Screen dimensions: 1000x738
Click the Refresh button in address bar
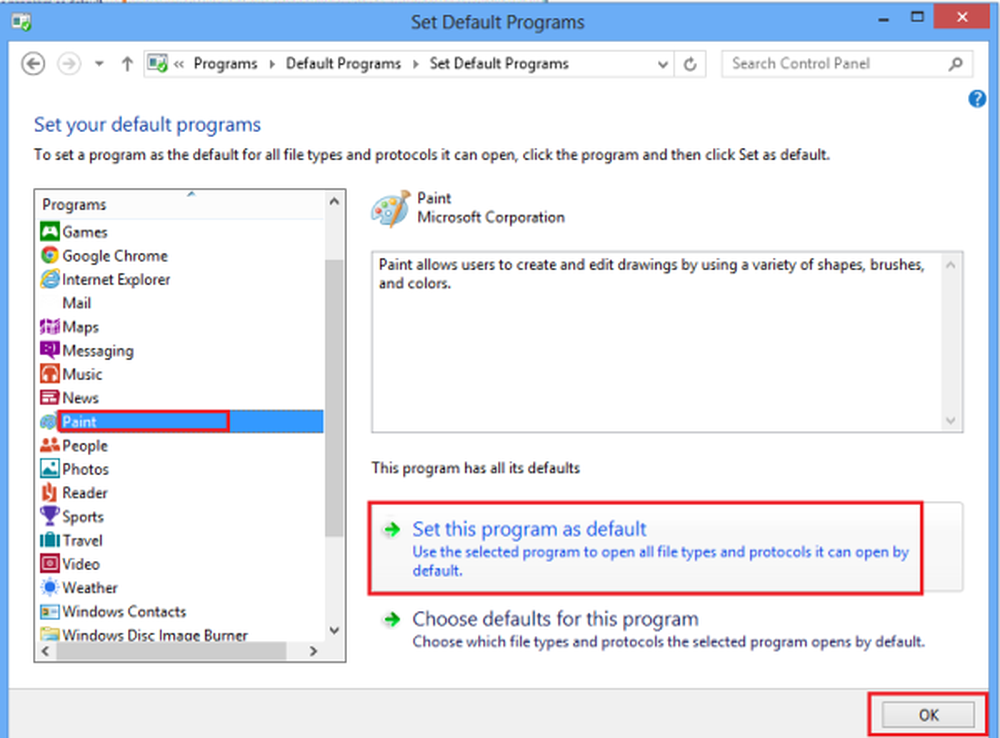[690, 64]
